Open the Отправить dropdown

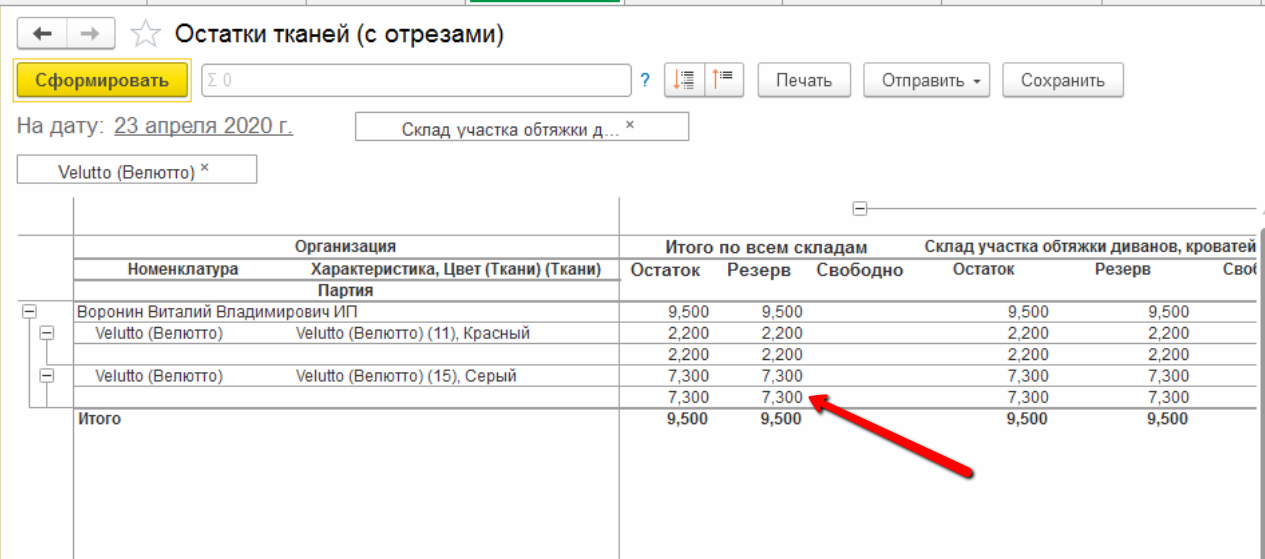coord(925,81)
